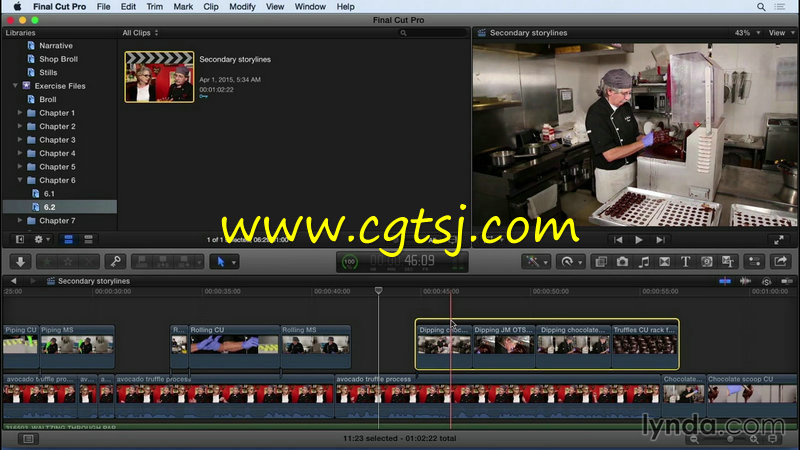Show the Music and Sound browser
Screen dimensions: 800x450
pyautogui.click(x=643, y=262)
